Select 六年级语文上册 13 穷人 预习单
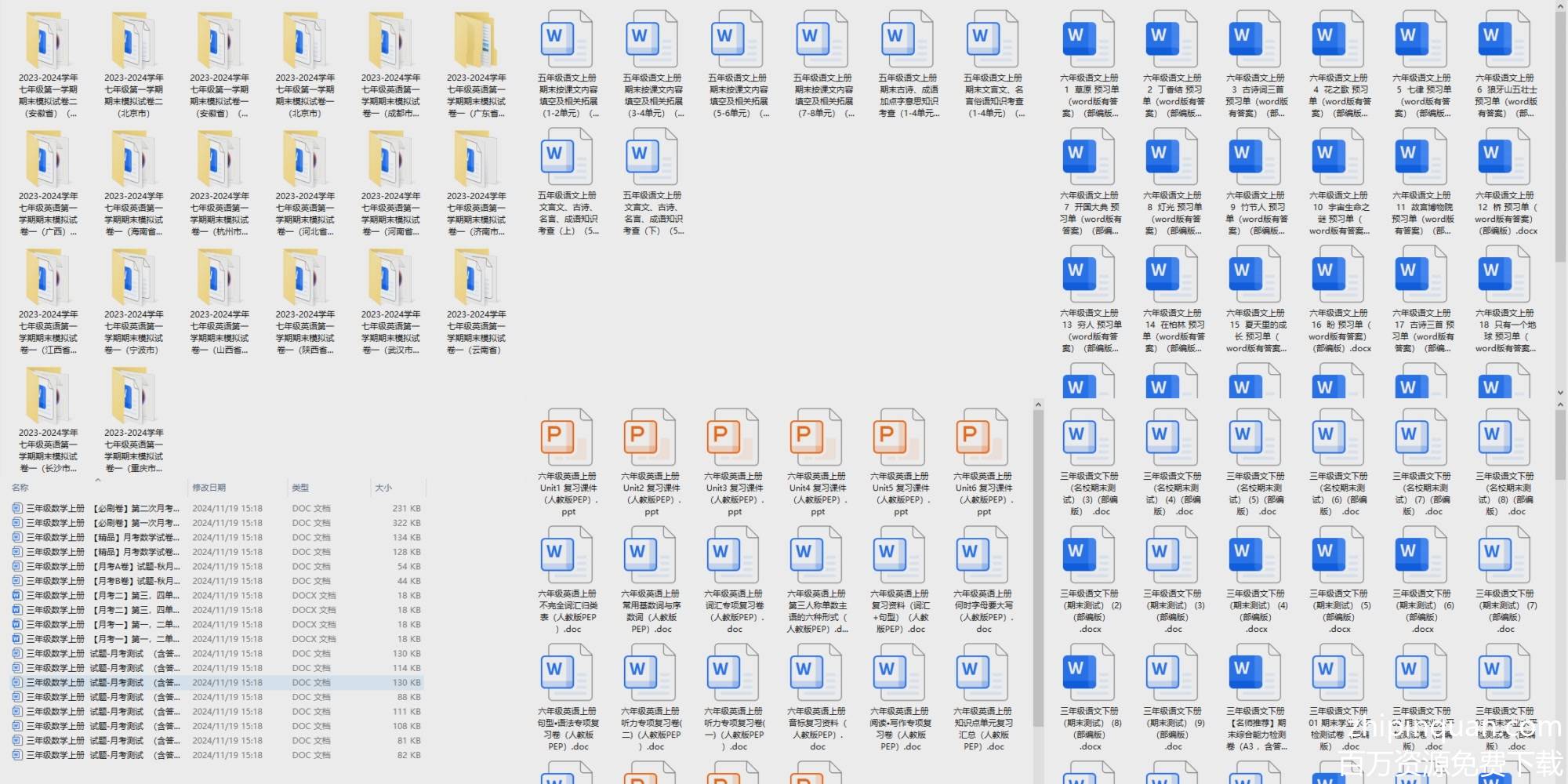Image resolution: width=1568 pixels, height=784 pixels. click(x=1090, y=300)
